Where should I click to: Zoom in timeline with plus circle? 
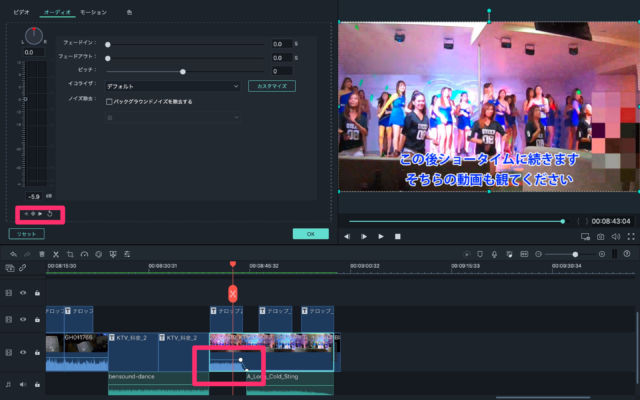tap(602, 254)
